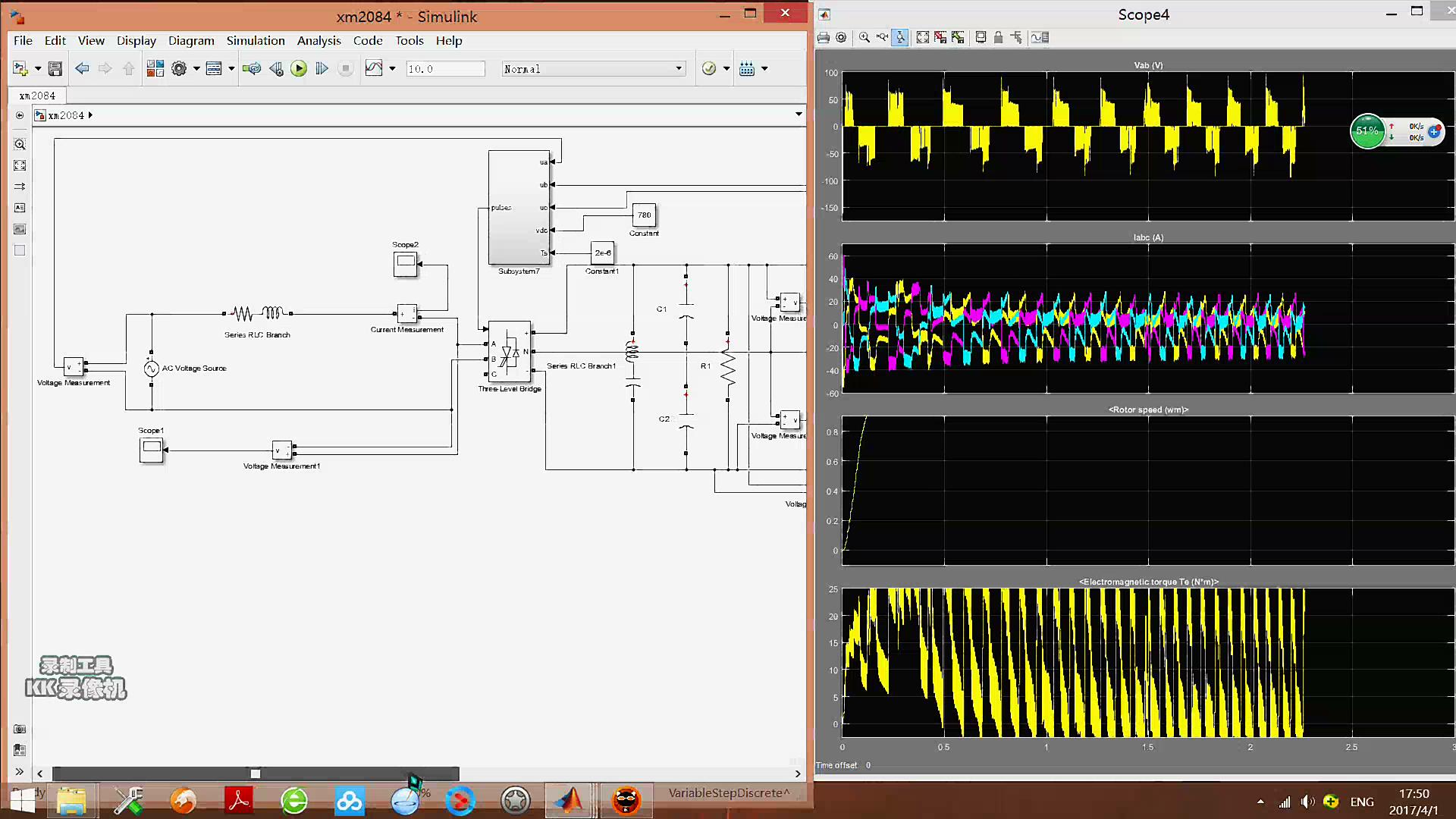Viewport: 1456px width, 819px height.
Task: Open the Model Explorer icon
Action: [214, 69]
